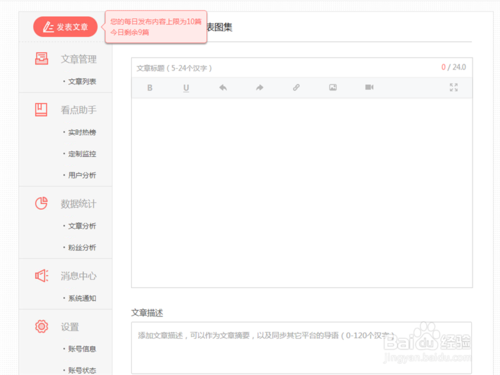Click the daily publish limit tooltip
Viewport: 500px width, 375px height.
[x=156, y=27]
